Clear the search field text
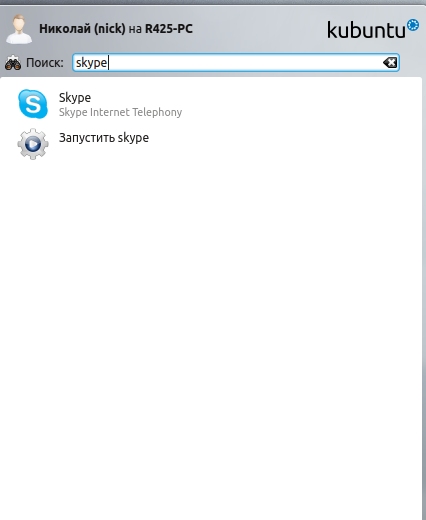The image size is (426, 520). click(x=390, y=62)
